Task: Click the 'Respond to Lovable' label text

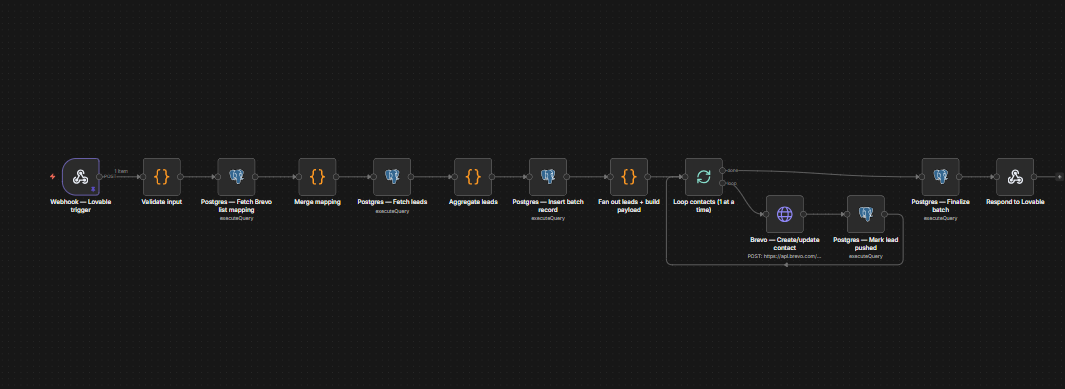Action: point(1015,202)
